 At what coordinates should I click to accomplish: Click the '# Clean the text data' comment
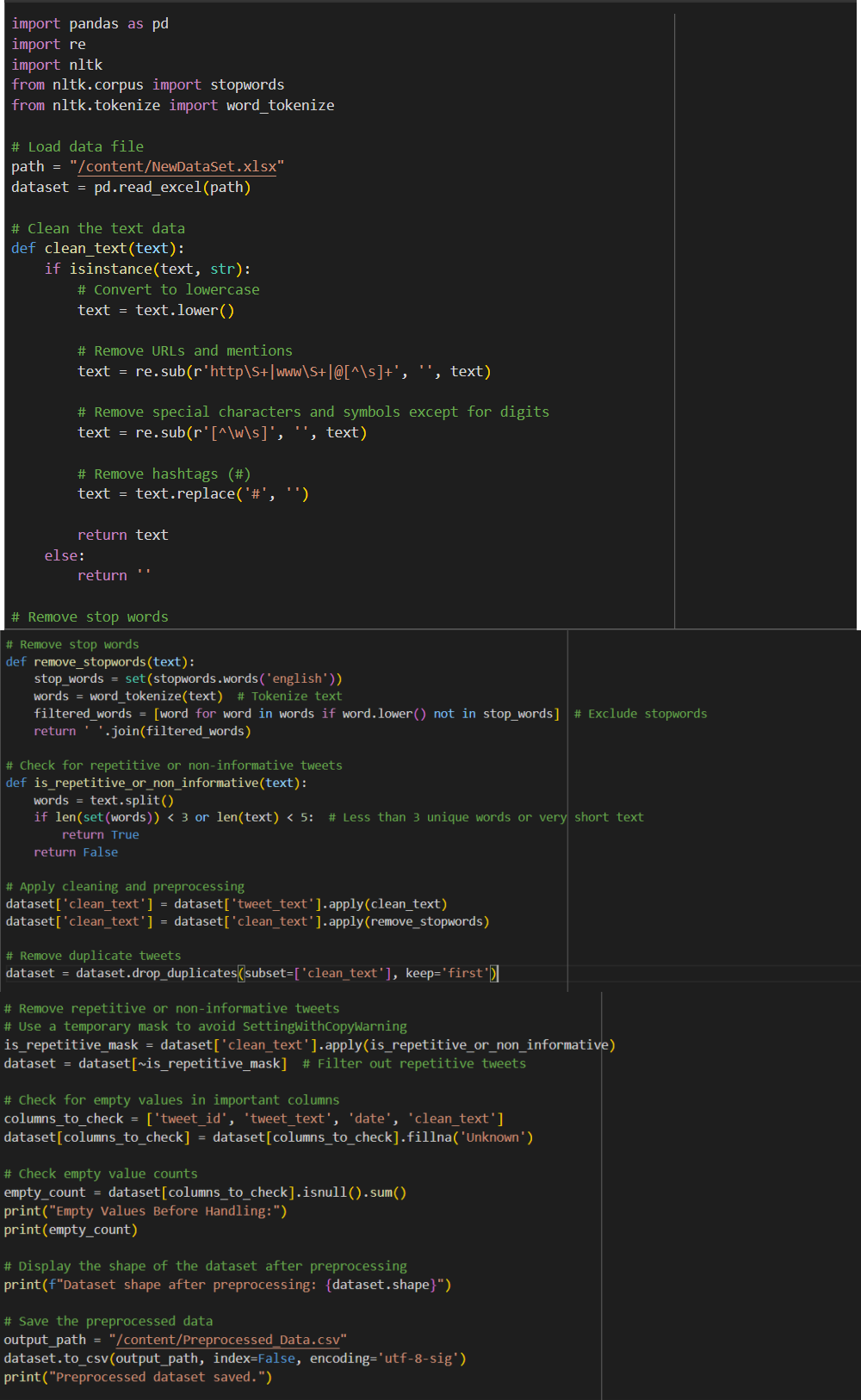click(98, 229)
